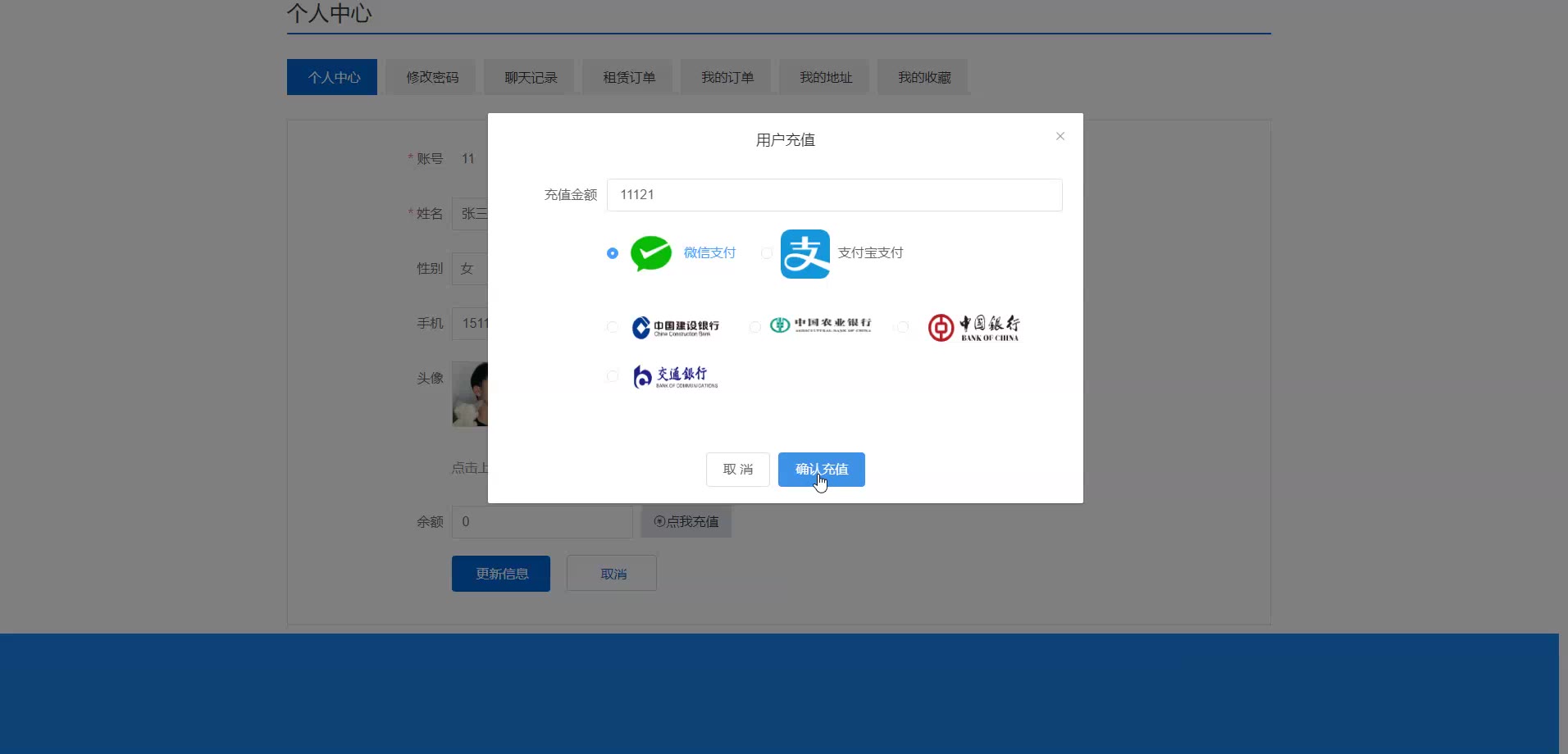Click the 手机 number input field
The image size is (1568, 754).
point(470,324)
